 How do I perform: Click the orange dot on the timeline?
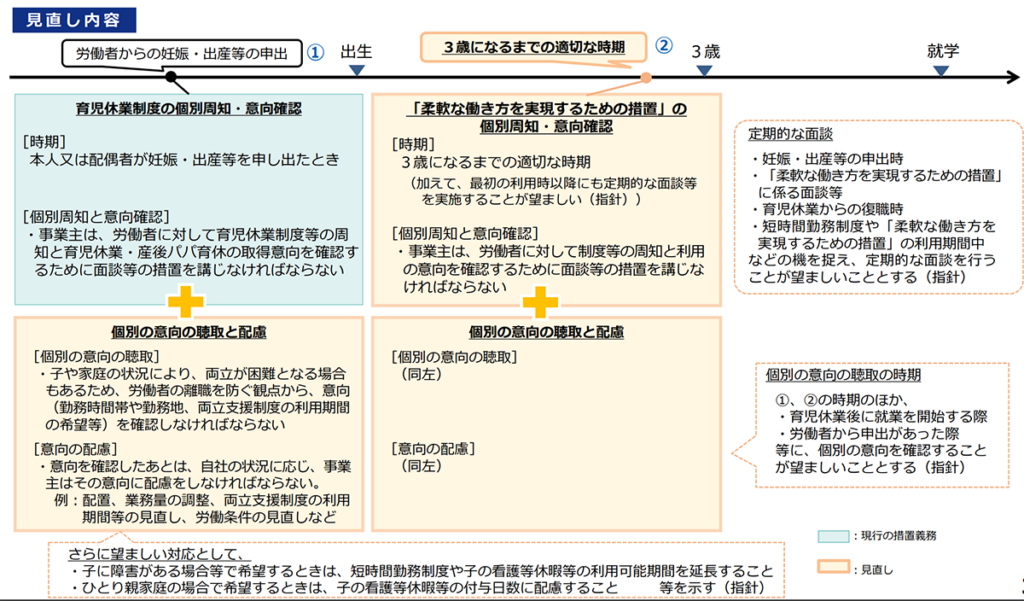click(x=646, y=77)
